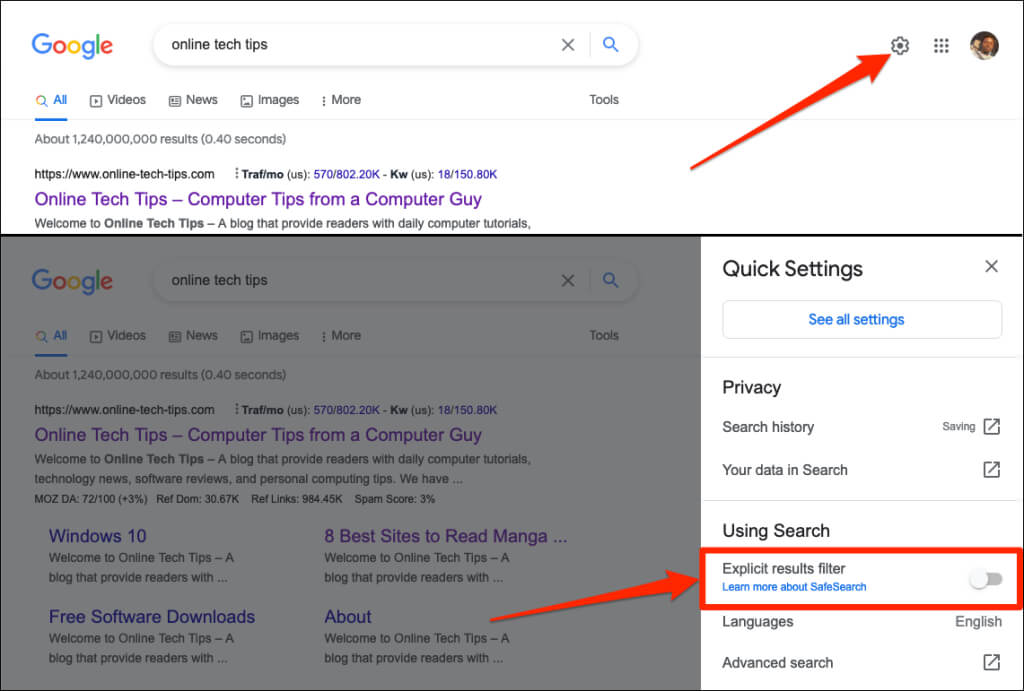This screenshot has height=691, width=1024.
Task: Open the top Online Tech Tips result
Action: [258, 199]
